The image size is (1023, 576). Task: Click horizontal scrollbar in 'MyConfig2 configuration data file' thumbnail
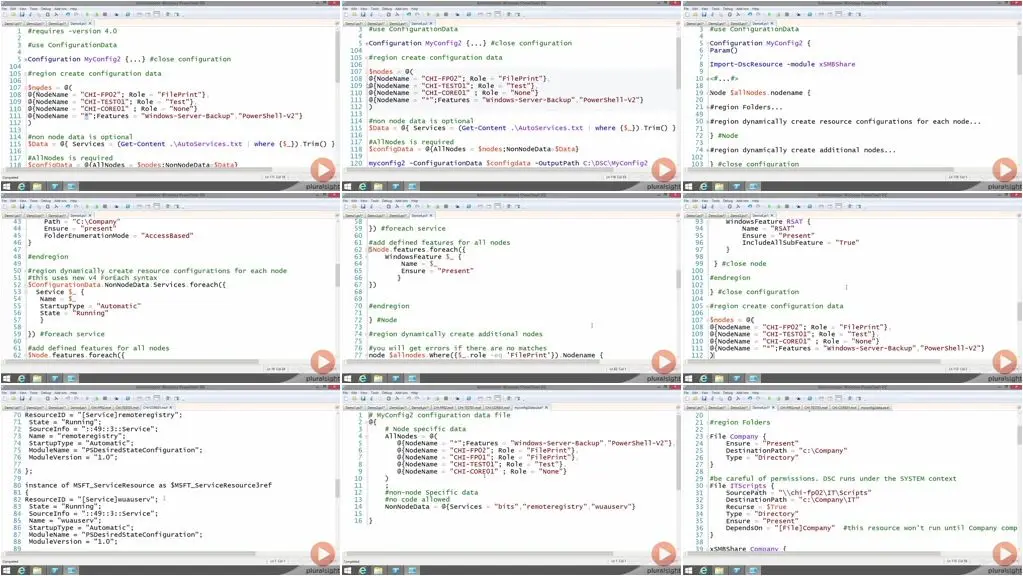(x=481, y=554)
